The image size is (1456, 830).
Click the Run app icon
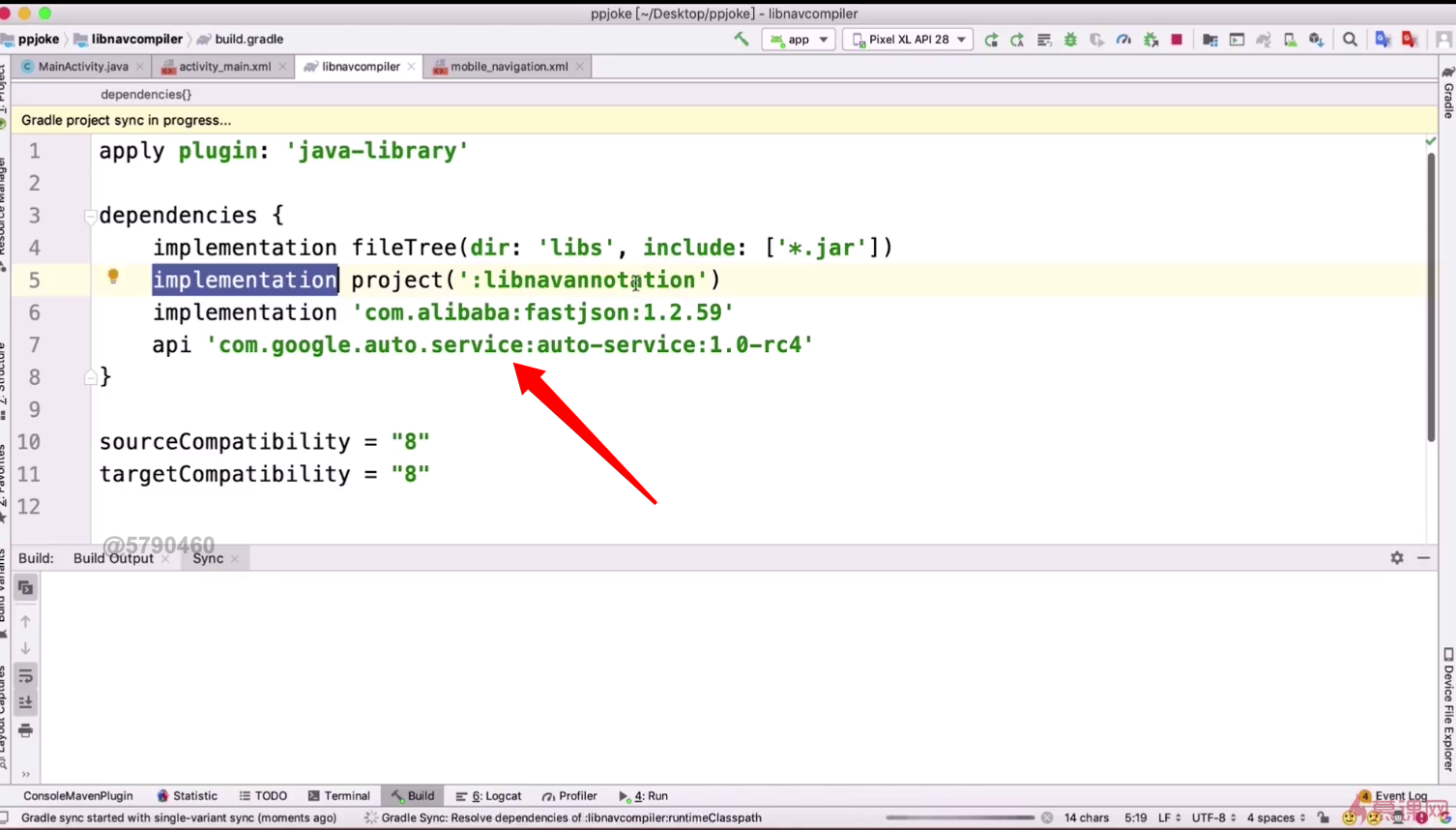[x=991, y=40]
